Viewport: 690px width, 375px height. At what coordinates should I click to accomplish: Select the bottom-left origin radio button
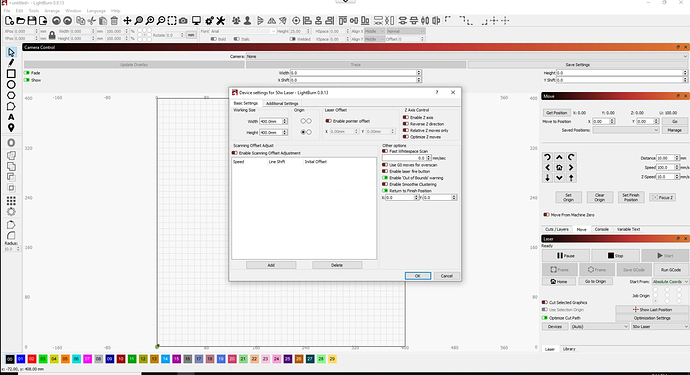303,132
